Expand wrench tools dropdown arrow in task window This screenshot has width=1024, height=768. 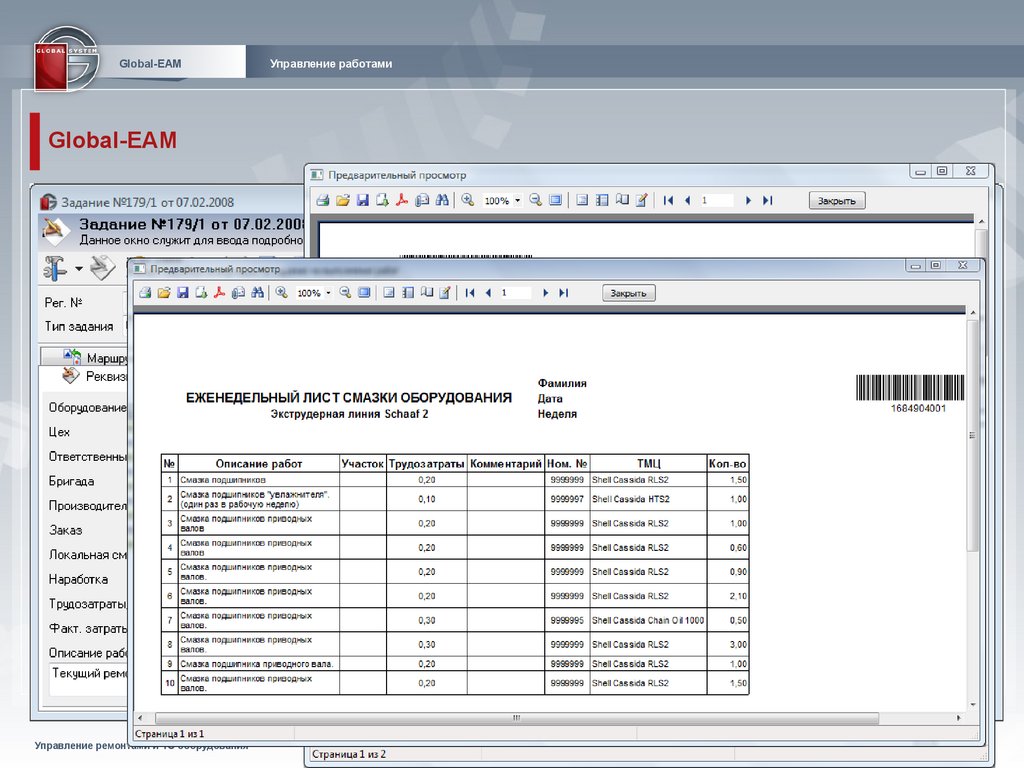79,268
